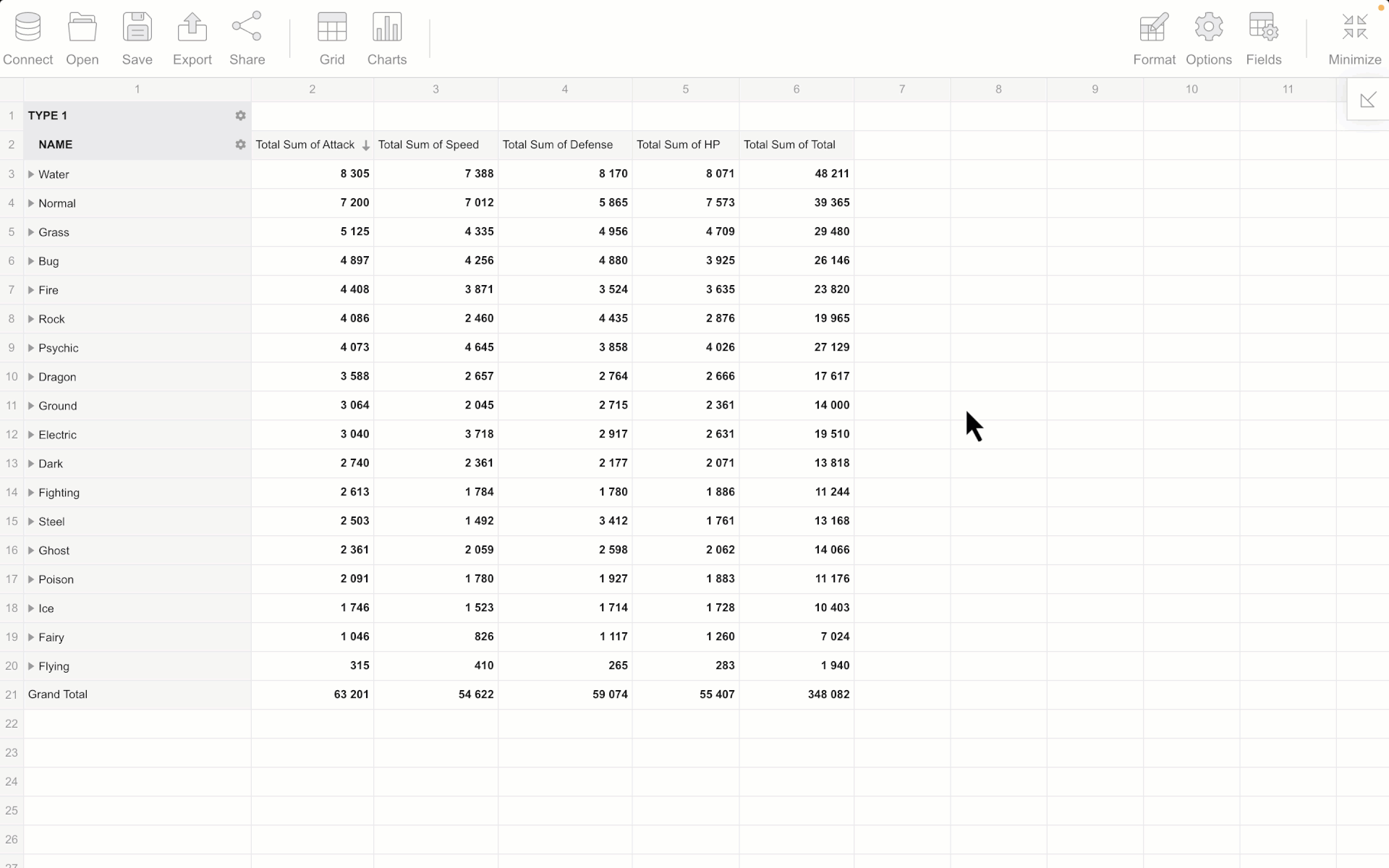Sort by Total Sum of HP header
The height and width of the screenshot is (868, 1389).
coord(686,145)
